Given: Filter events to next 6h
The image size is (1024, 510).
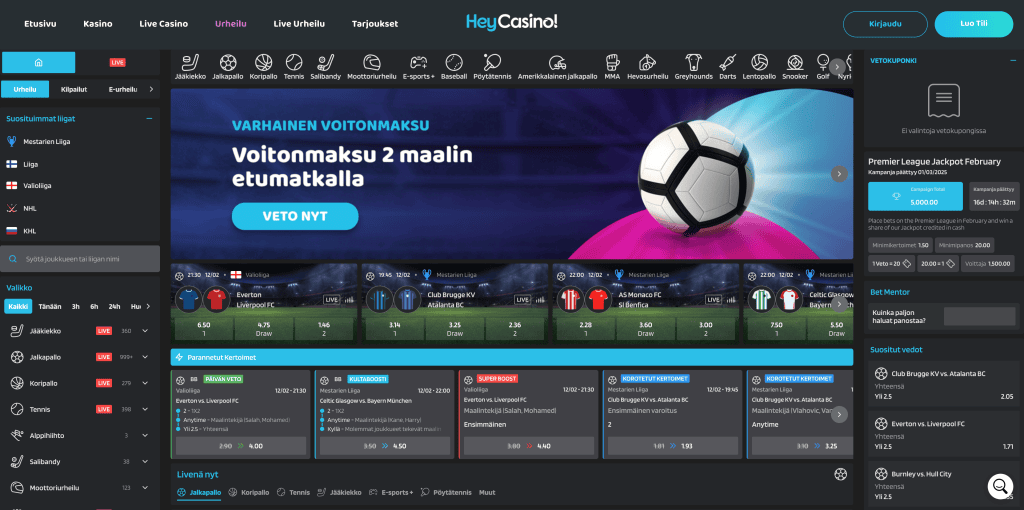Looking at the screenshot, I should pyautogui.click(x=94, y=306).
